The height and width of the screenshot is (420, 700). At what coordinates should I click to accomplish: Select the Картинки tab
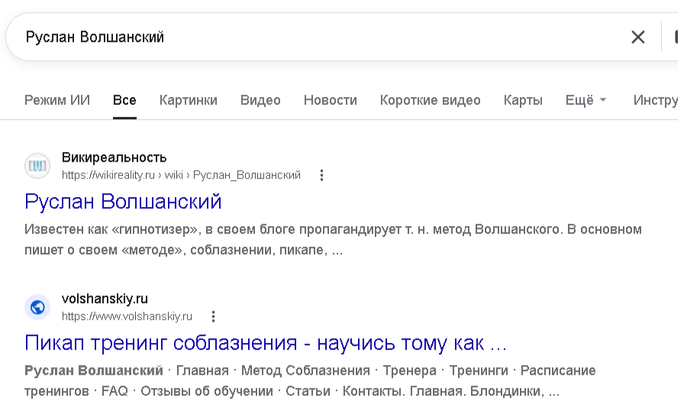click(x=188, y=100)
